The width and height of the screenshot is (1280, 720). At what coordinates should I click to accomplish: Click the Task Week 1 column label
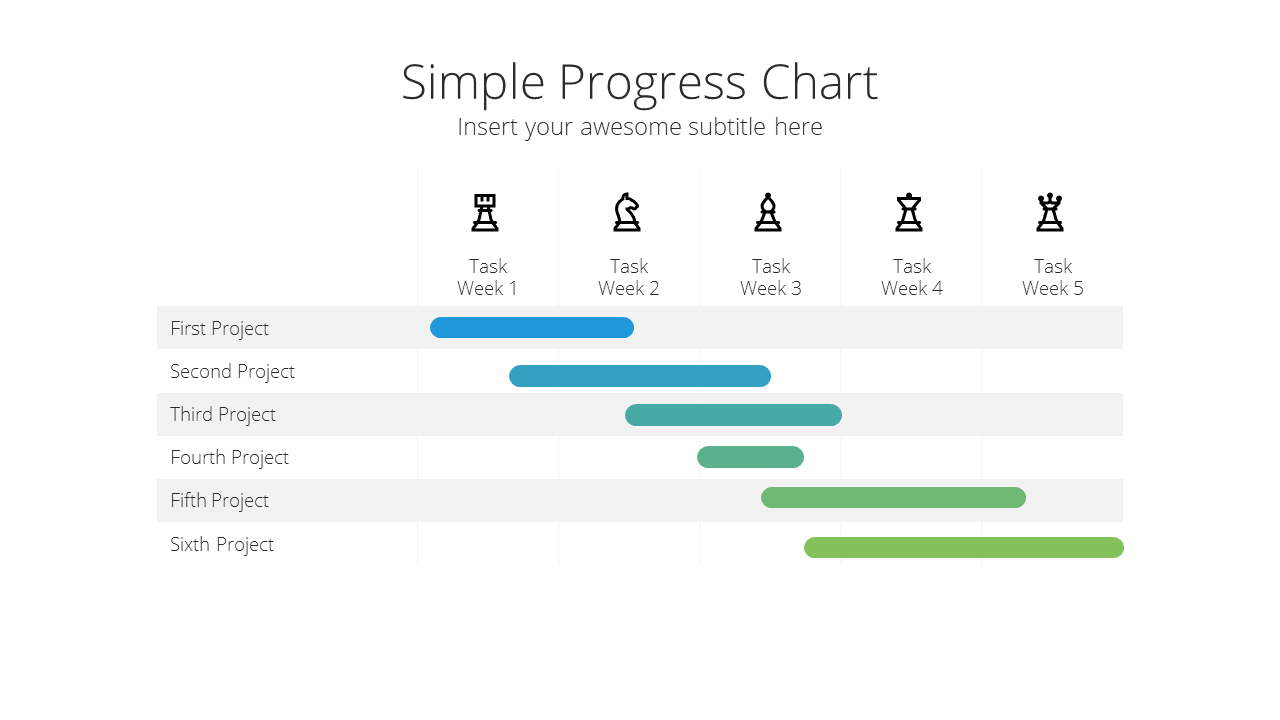(x=488, y=277)
